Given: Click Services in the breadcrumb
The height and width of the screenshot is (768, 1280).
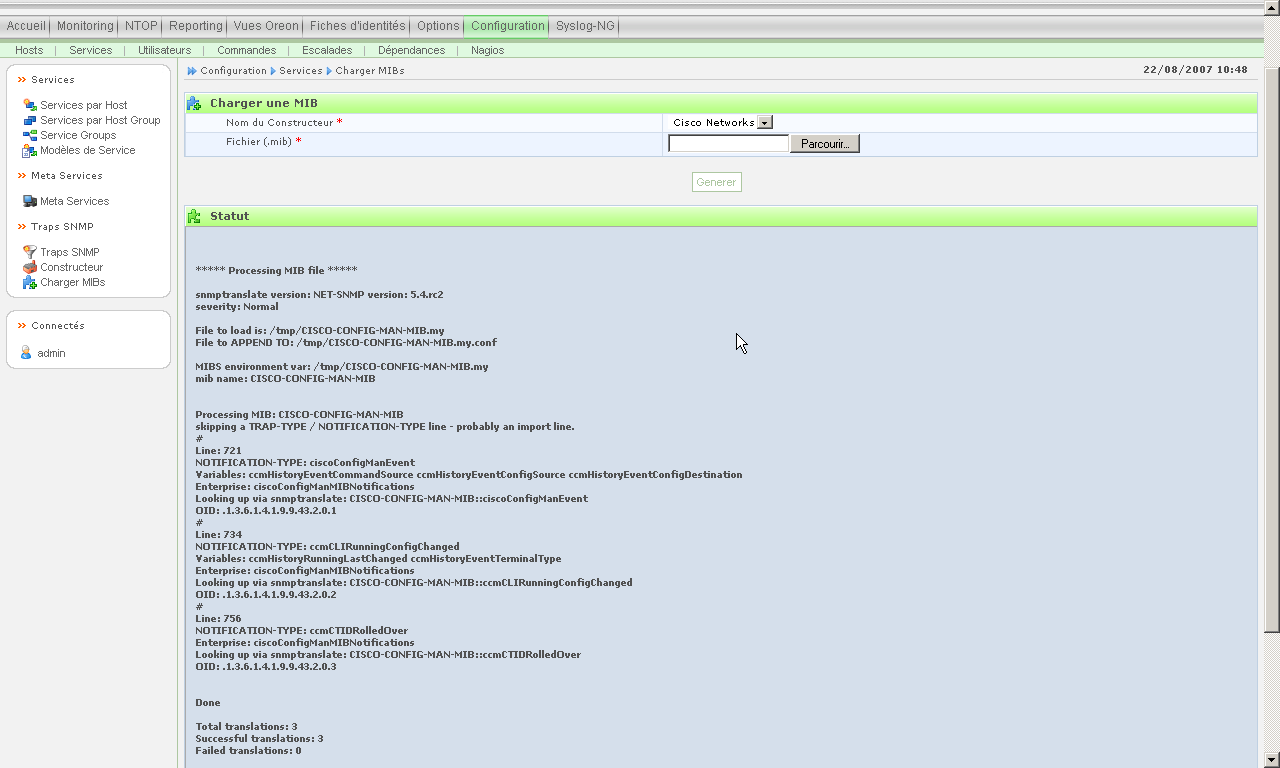Looking at the screenshot, I should pos(301,71).
